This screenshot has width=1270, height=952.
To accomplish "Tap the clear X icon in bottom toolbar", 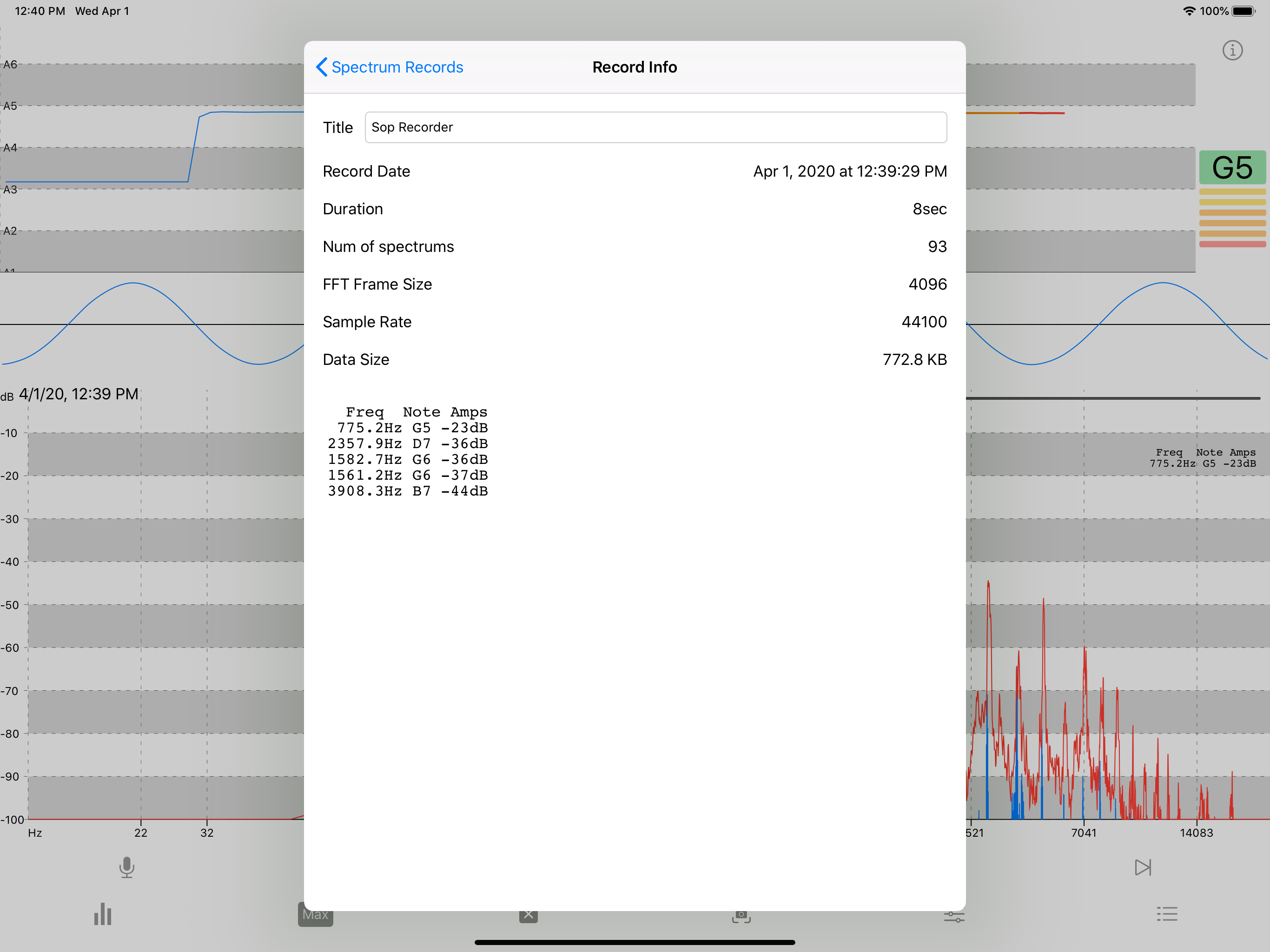I will (528, 915).
